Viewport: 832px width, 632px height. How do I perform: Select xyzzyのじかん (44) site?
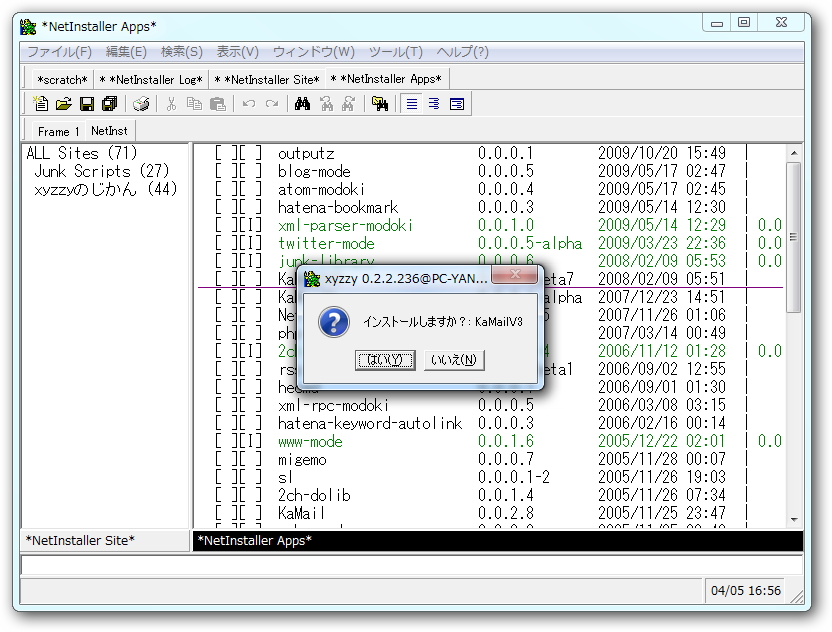click(105, 189)
